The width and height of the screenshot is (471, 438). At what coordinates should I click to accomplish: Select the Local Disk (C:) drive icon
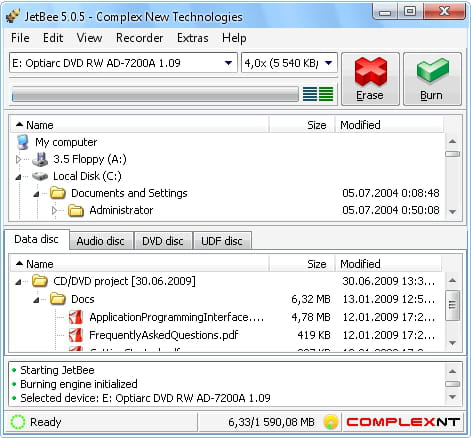click(40, 176)
